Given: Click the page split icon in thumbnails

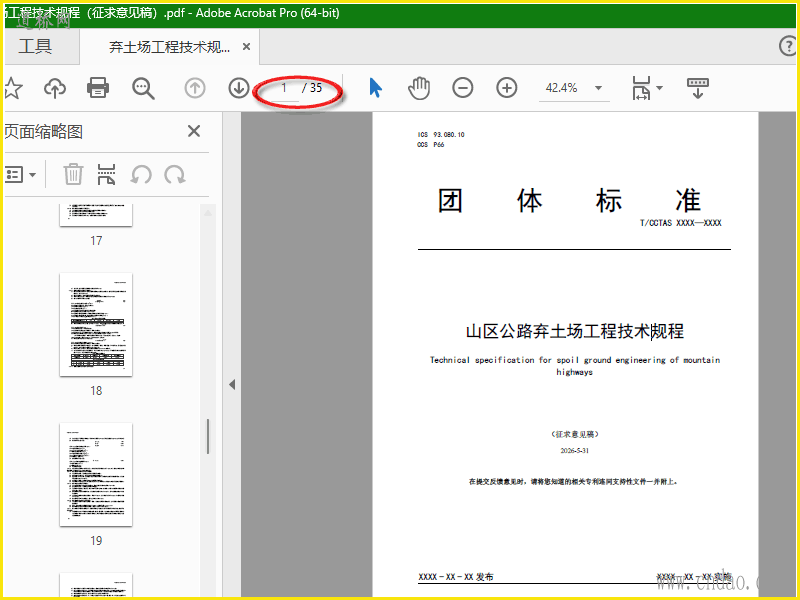Looking at the screenshot, I should tap(106, 174).
